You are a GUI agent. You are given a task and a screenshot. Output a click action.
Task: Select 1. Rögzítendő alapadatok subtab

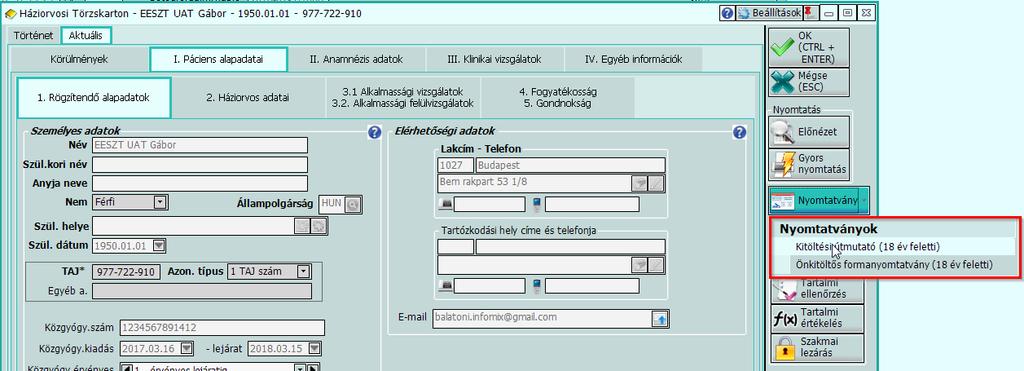(93, 98)
